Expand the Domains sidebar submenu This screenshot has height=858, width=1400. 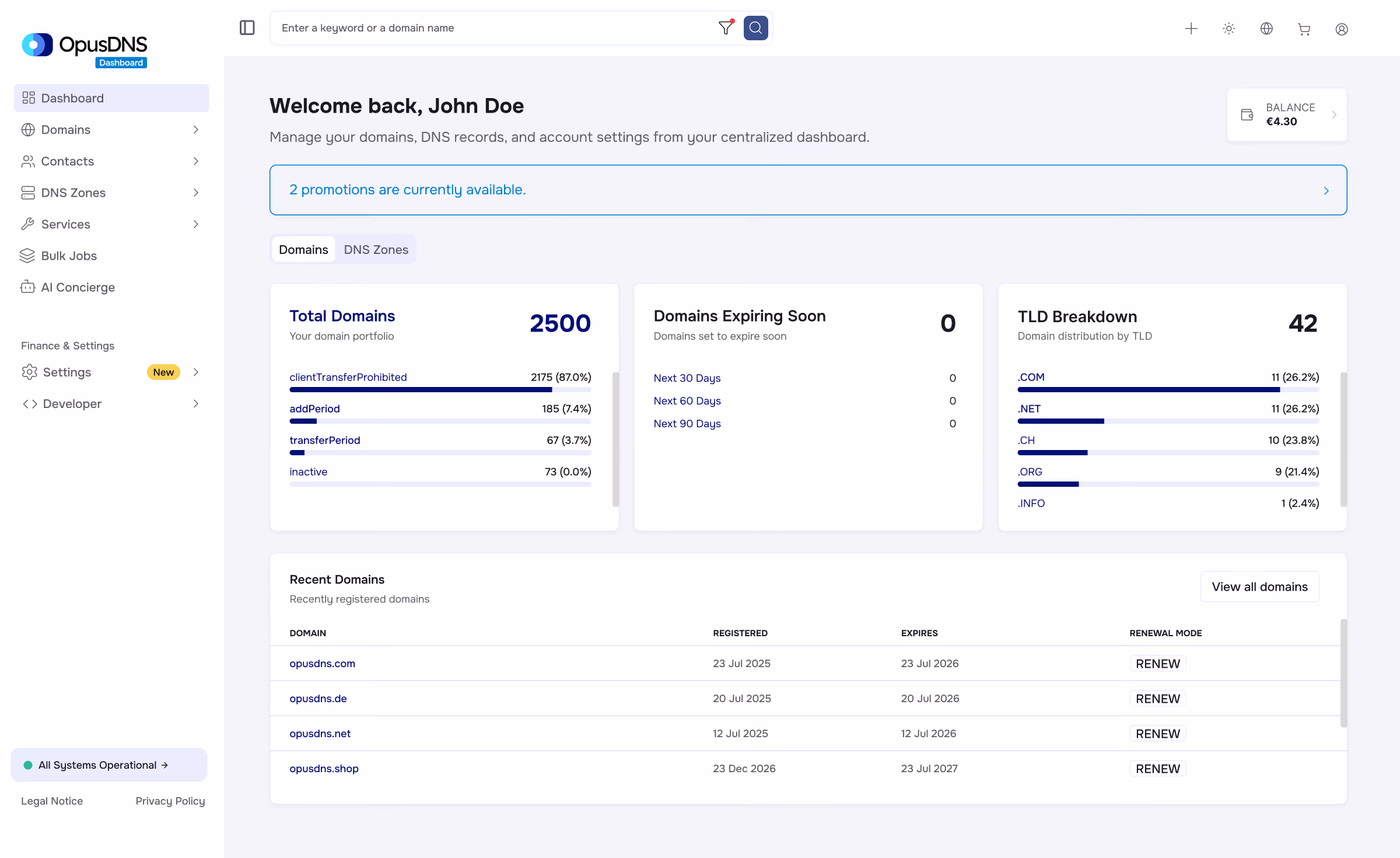coord(111,130)
